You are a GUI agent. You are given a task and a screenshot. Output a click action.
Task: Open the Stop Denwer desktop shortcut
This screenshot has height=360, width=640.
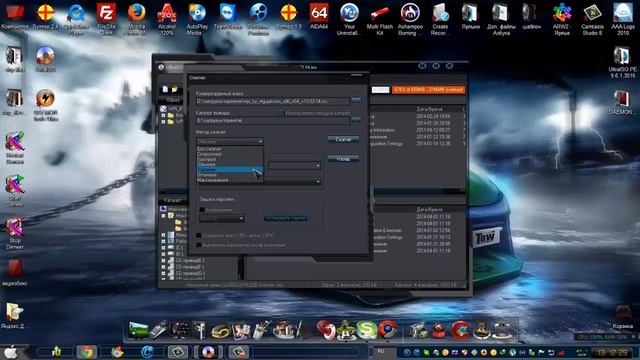15,233
